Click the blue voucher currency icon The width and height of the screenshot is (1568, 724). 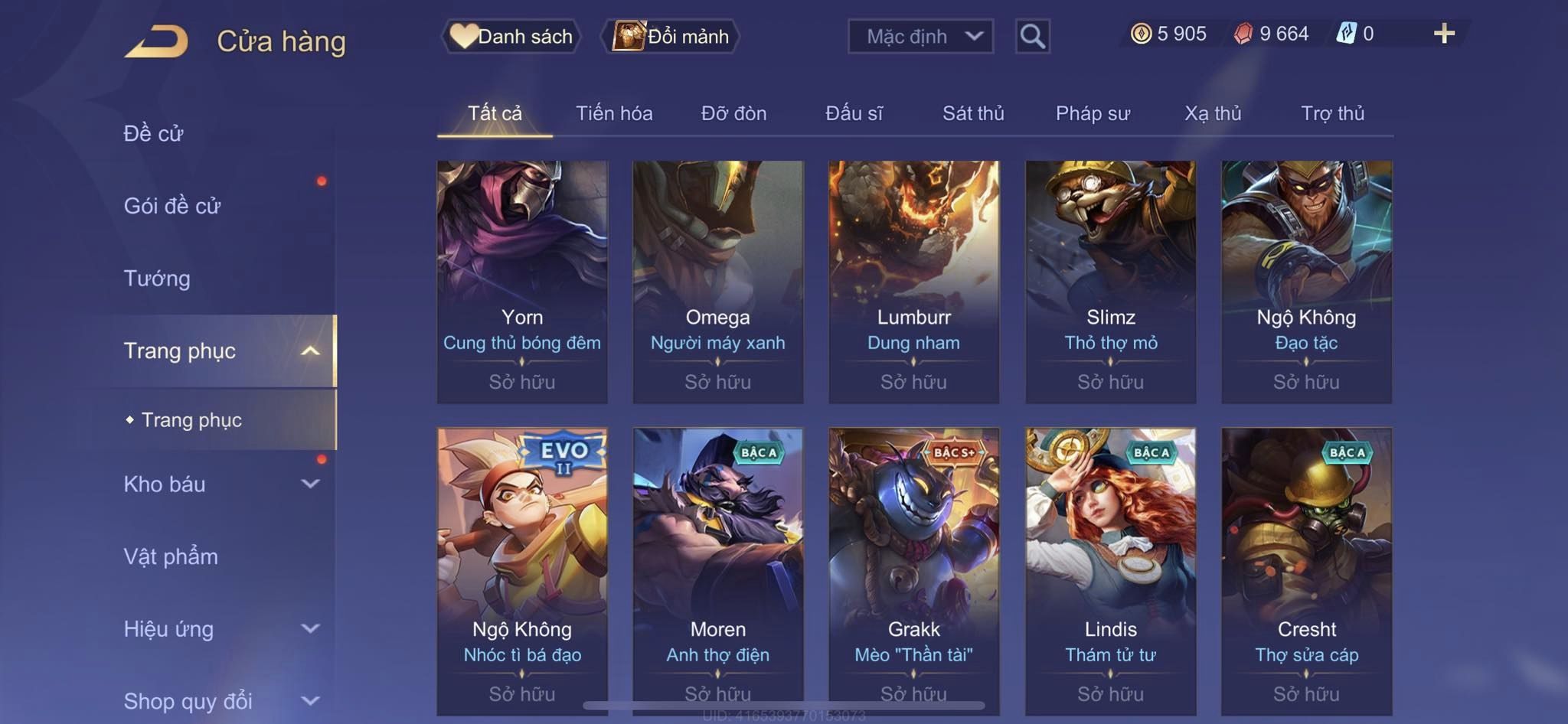(x=1346, y=34)
